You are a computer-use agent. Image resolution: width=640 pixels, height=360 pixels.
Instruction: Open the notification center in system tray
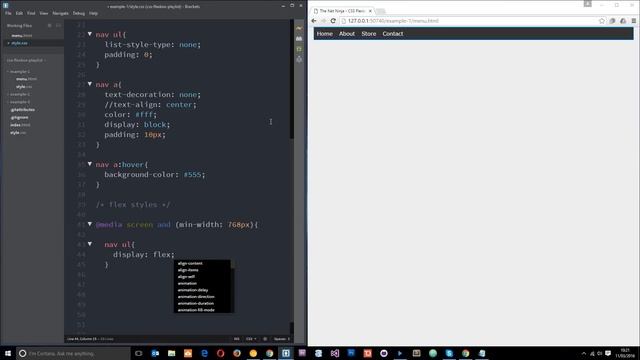608,353
